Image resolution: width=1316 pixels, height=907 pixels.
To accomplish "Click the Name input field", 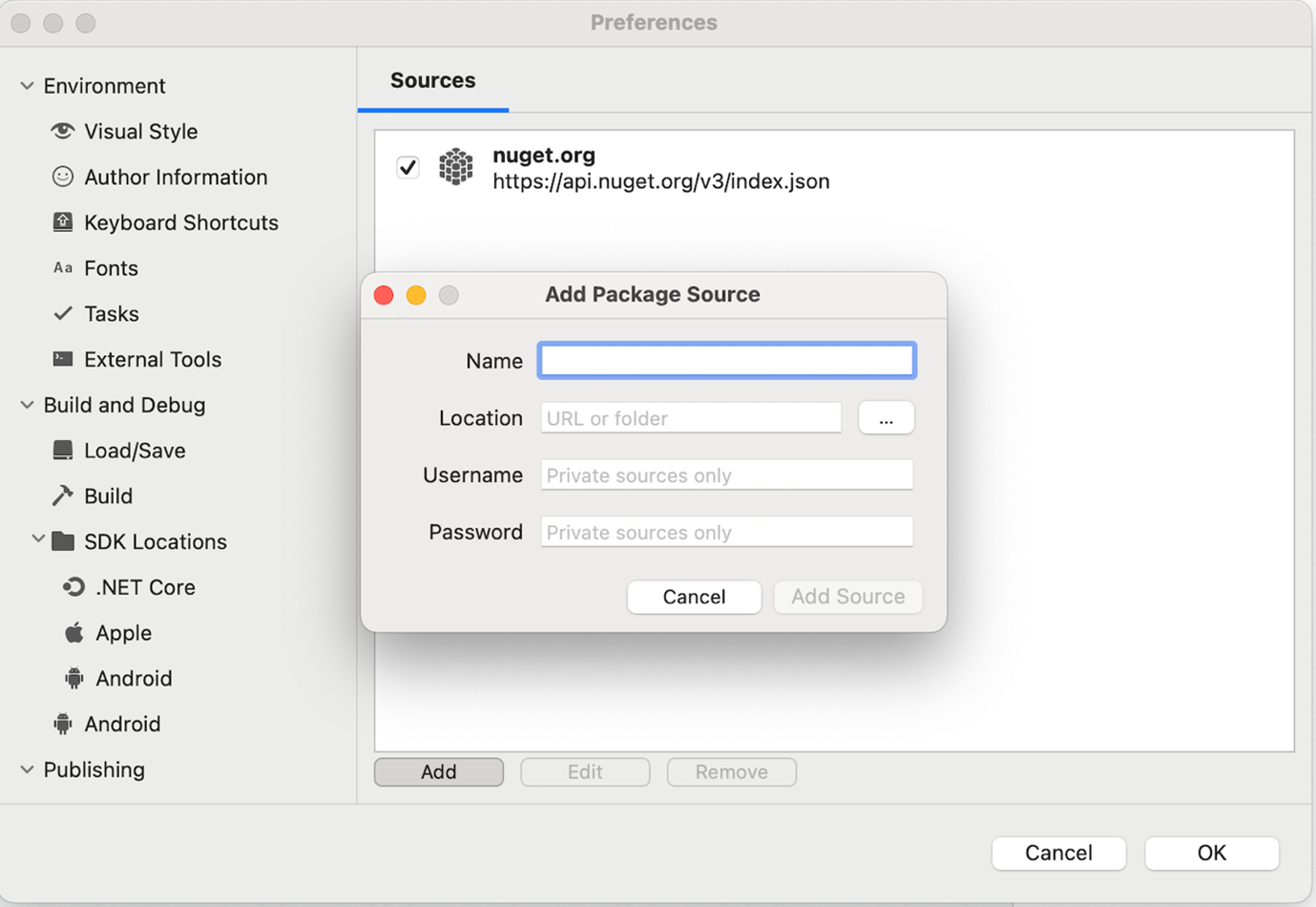I will 726,361.
